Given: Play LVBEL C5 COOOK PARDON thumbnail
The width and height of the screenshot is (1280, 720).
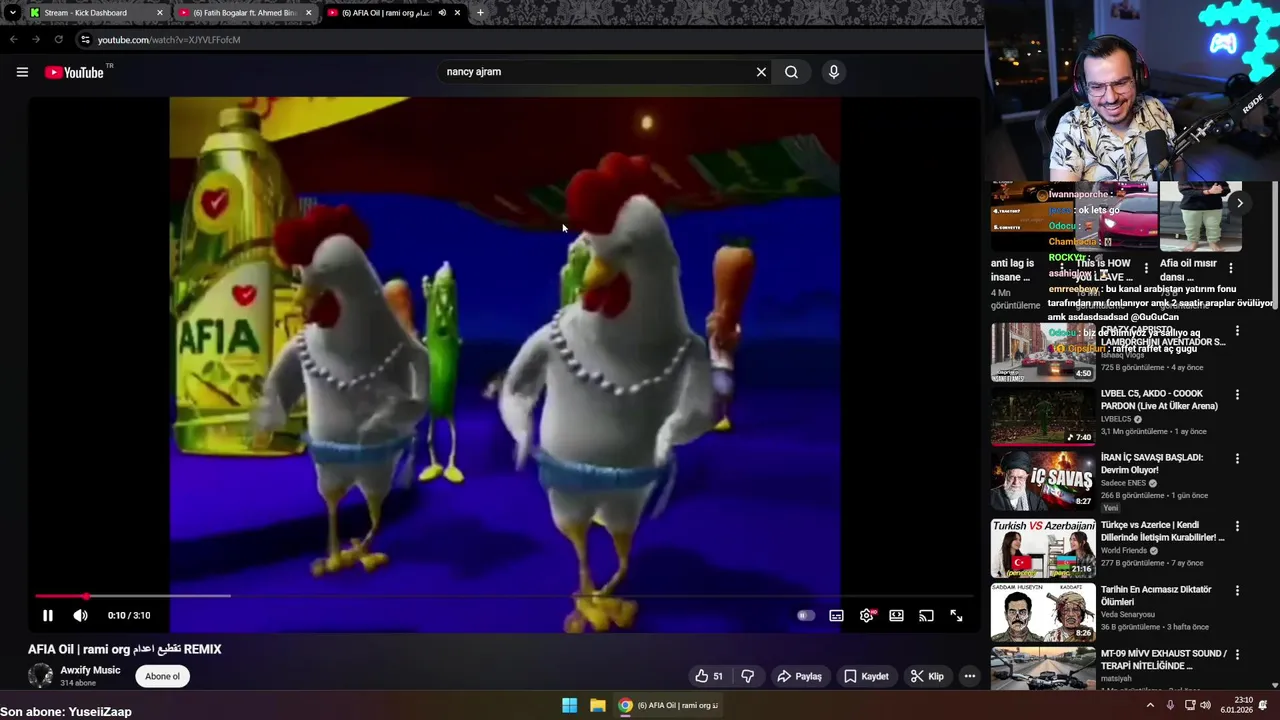Looking at the screenshot, I should (x=1043, y=416).
